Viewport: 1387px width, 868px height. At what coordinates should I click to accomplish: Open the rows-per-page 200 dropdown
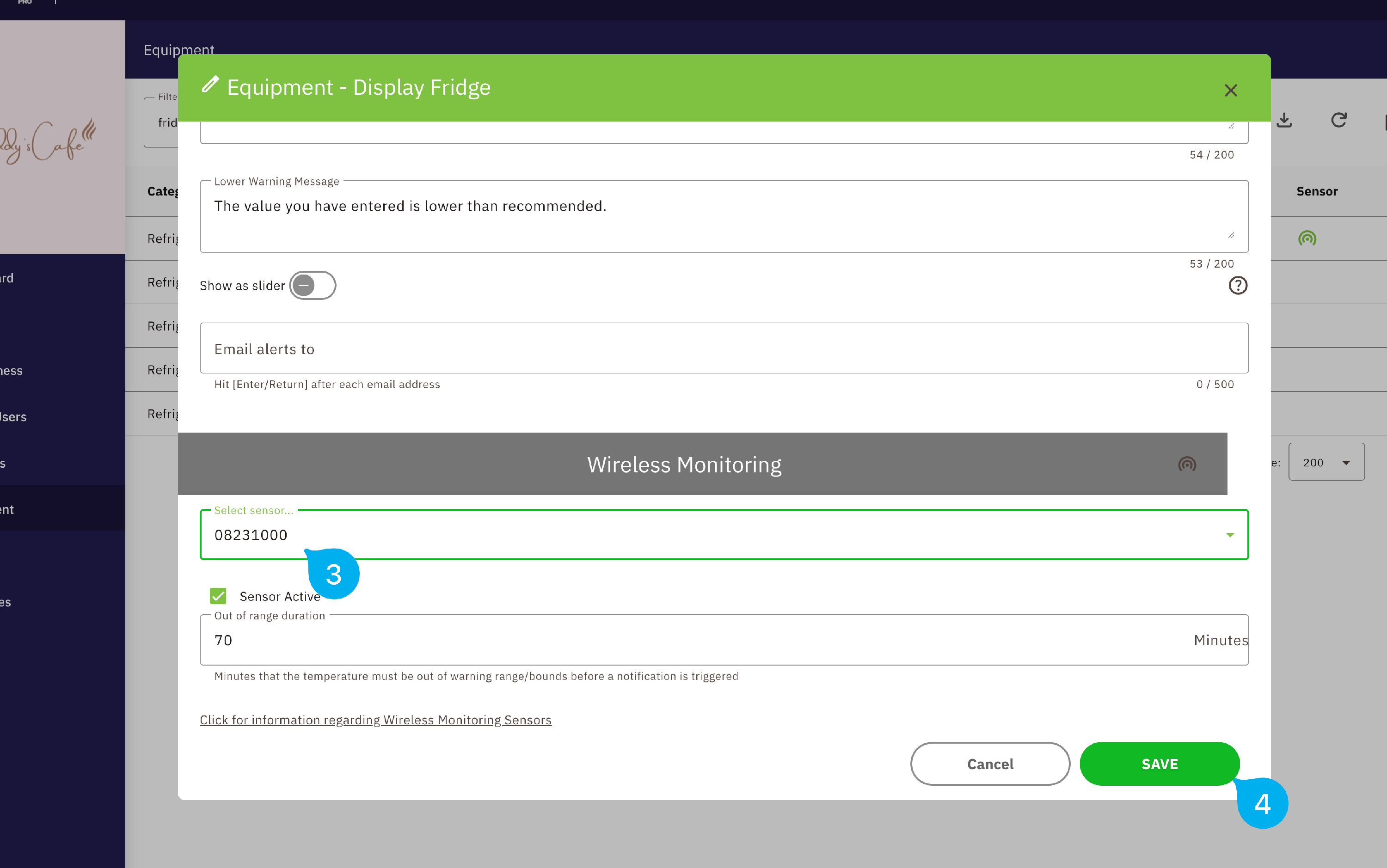[x=1326, y=462]
